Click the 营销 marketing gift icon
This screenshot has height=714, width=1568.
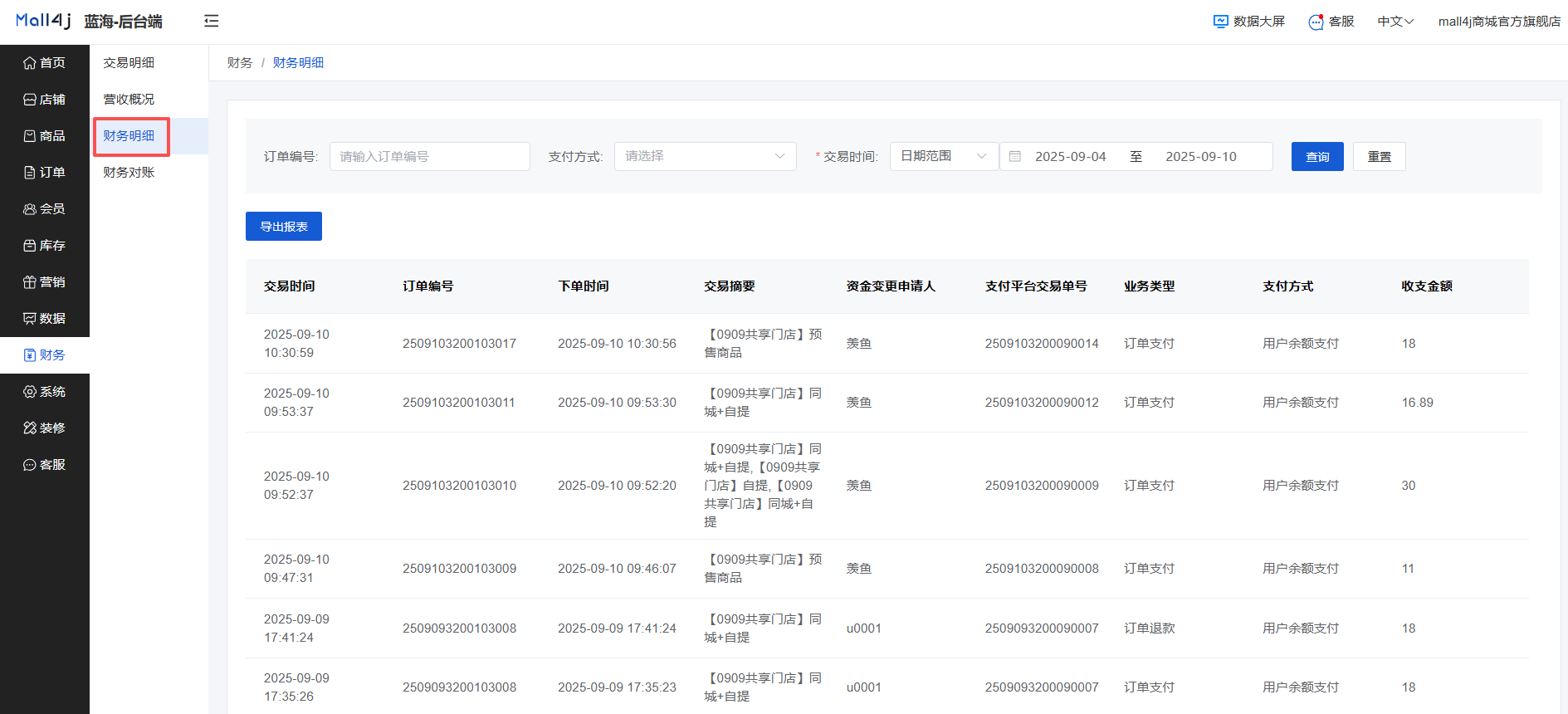pyautogui.click(x=30, y=282)
